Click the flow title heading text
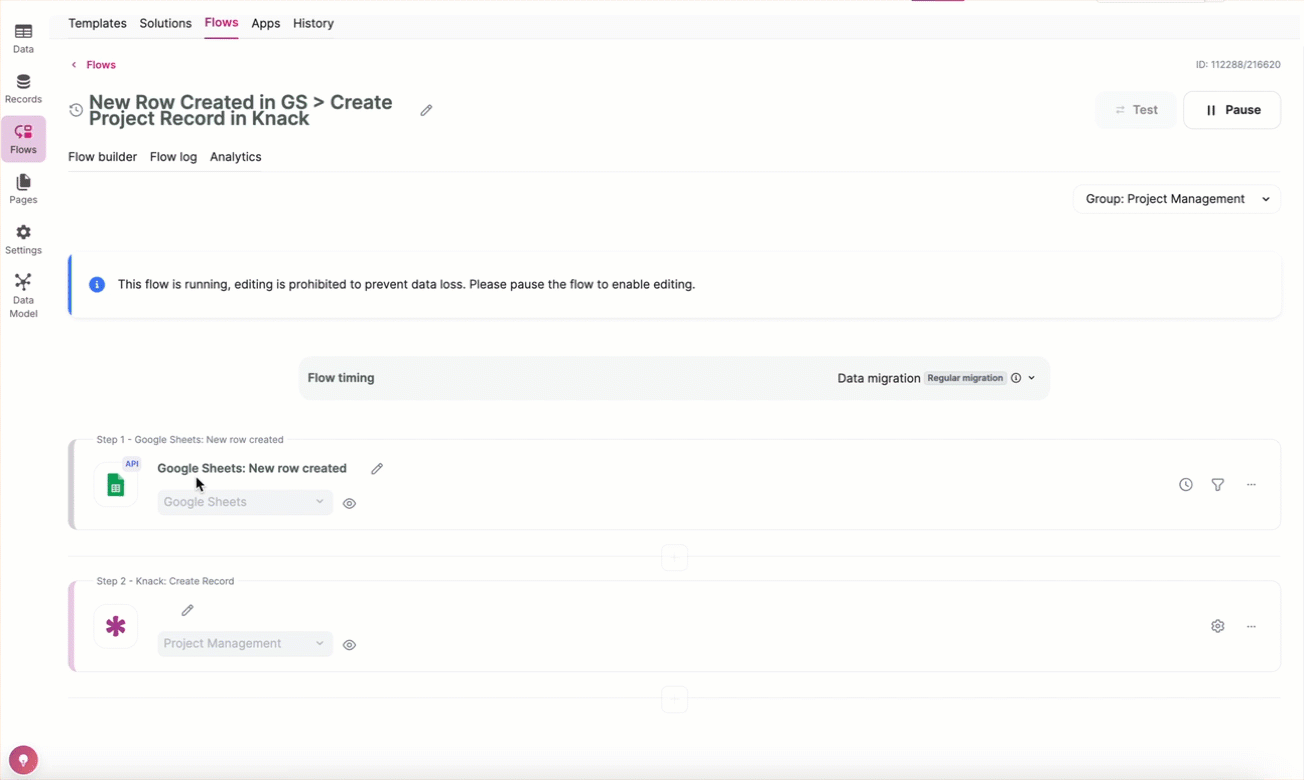Image resolution: width=1304 pixels, height=780 pixels. (241, 110)
